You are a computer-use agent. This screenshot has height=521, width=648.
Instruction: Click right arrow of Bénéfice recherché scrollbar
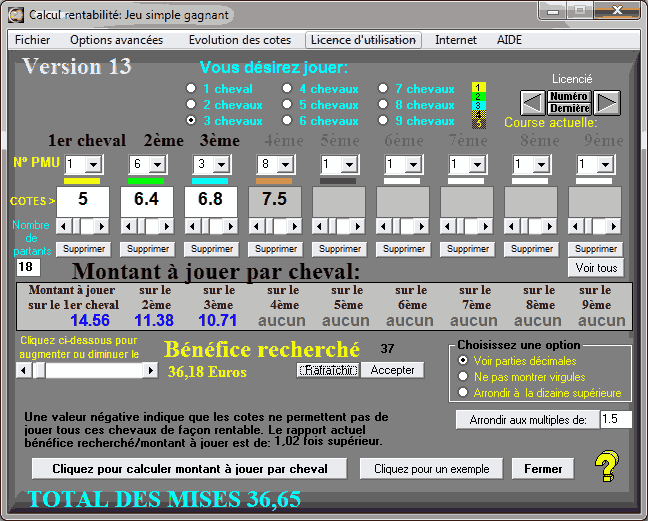point(150,371)
